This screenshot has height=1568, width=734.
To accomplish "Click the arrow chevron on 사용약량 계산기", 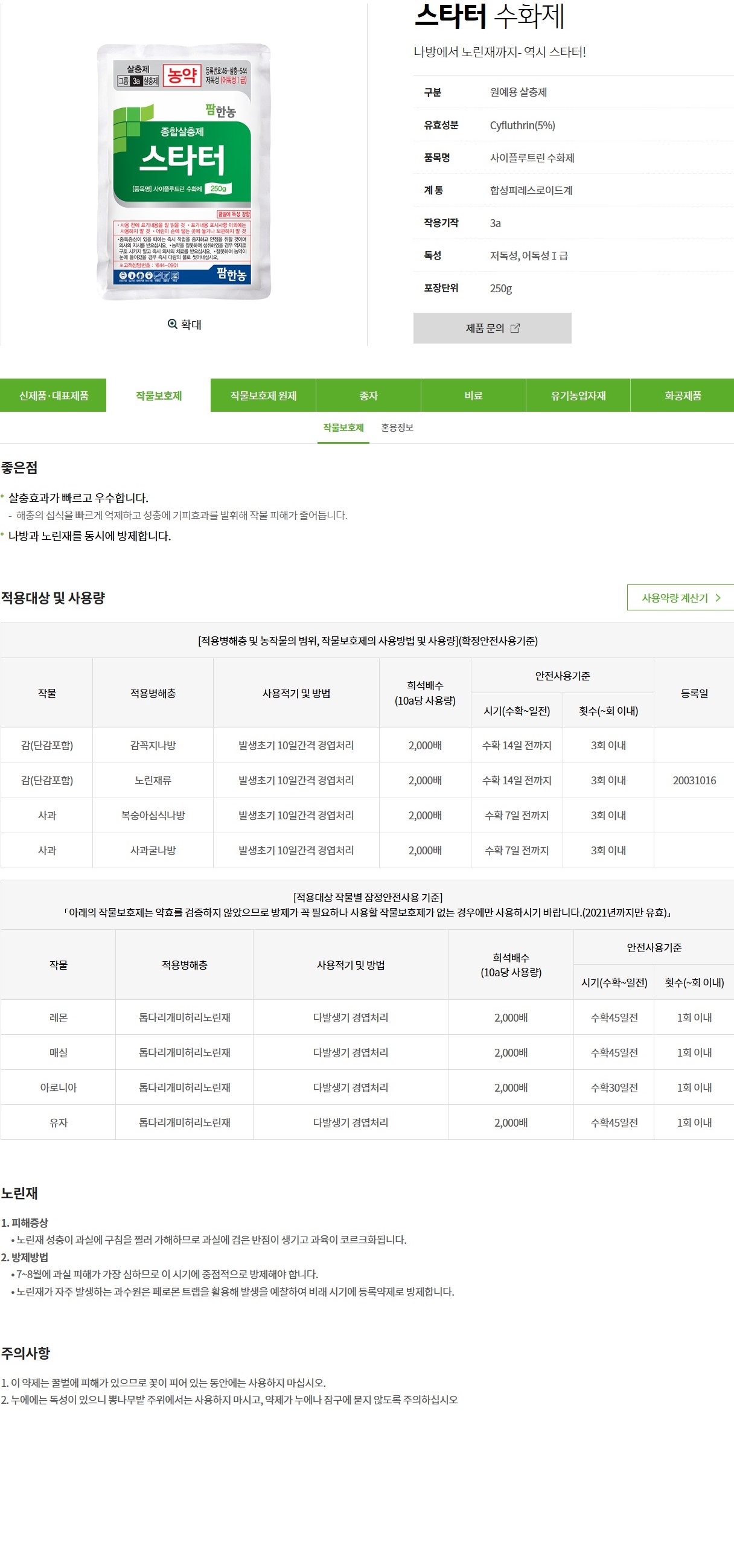I will tap(718, 598).
